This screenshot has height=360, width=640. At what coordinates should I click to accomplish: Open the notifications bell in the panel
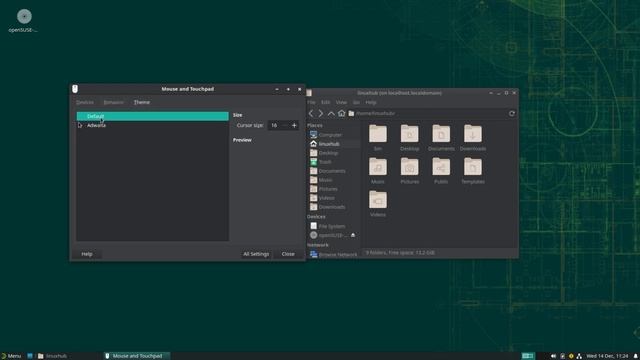(636, 356)
